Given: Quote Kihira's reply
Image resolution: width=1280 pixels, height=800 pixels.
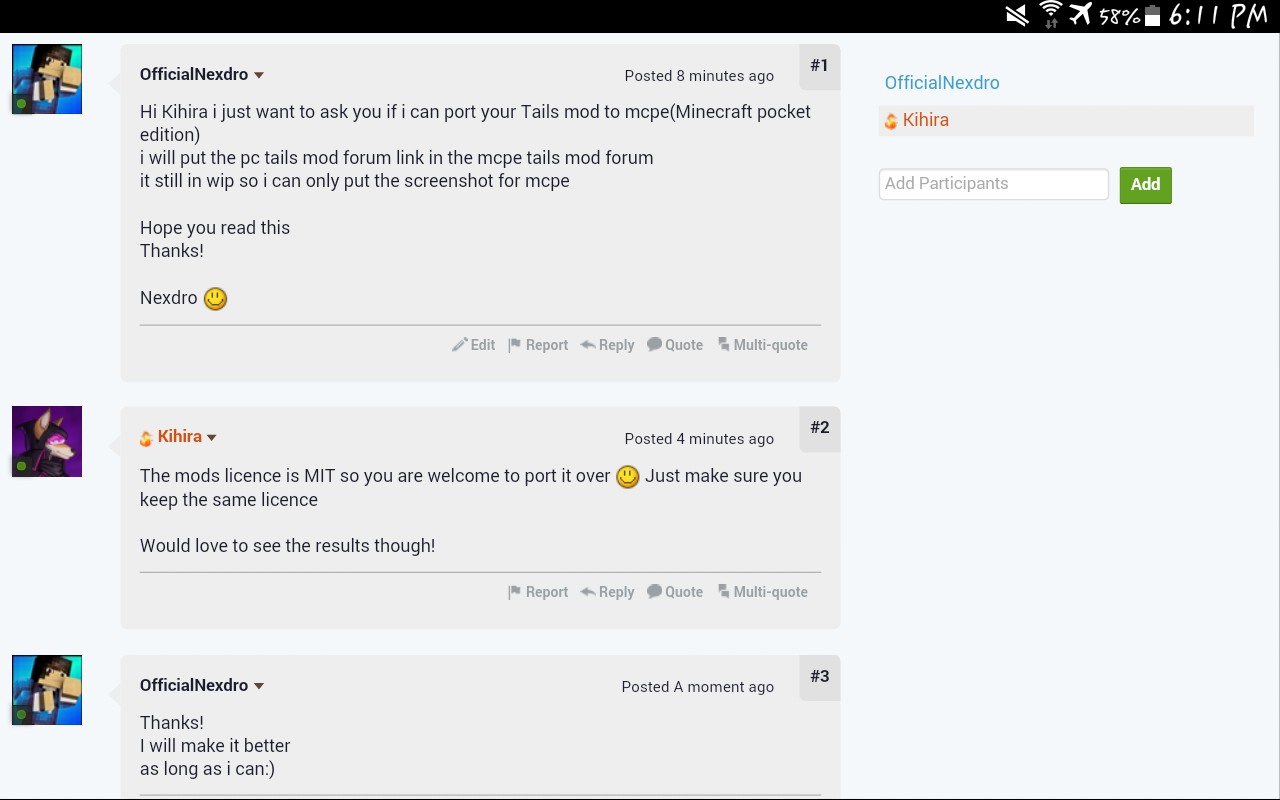Looking at the screenshot, I should point(675,592).
